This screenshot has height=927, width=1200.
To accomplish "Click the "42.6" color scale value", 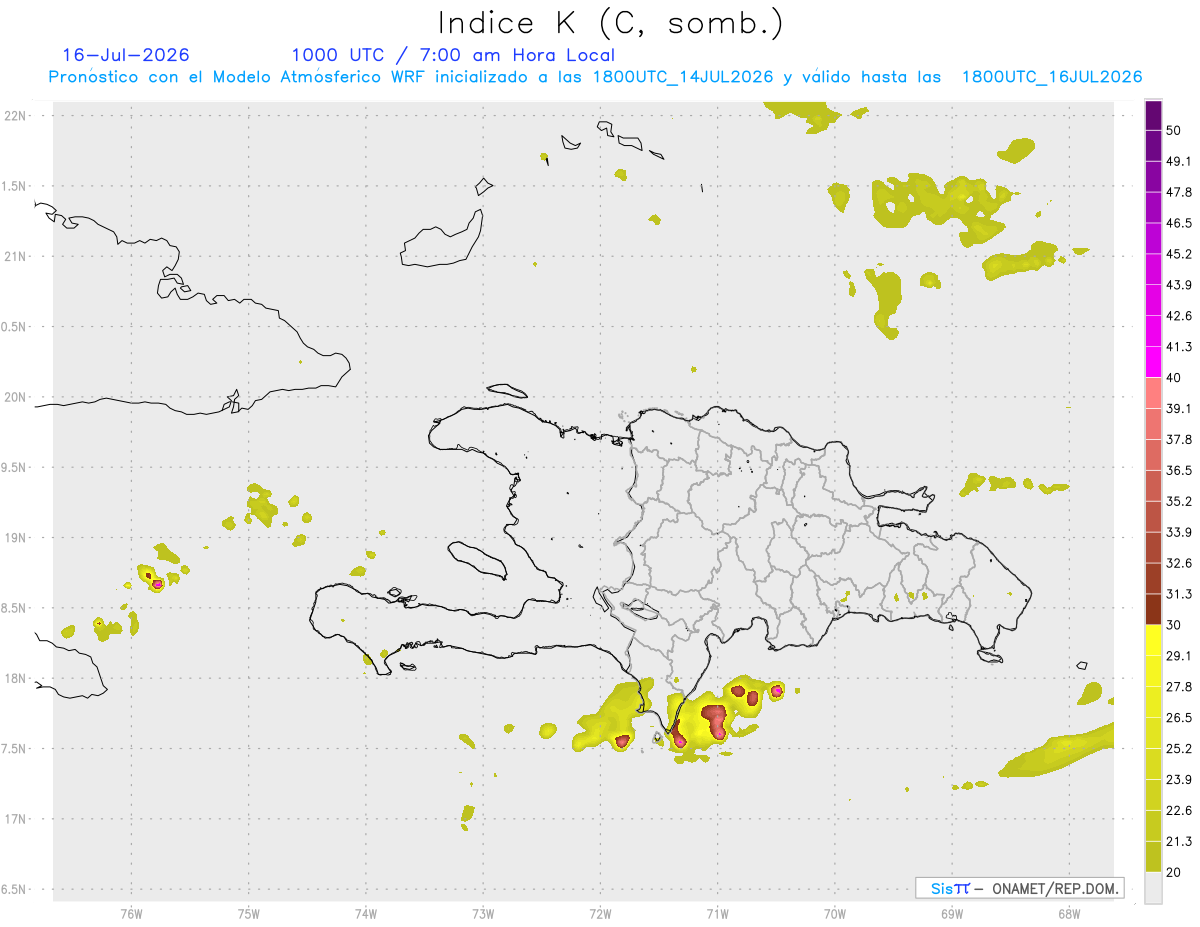I will [1179, 316].
